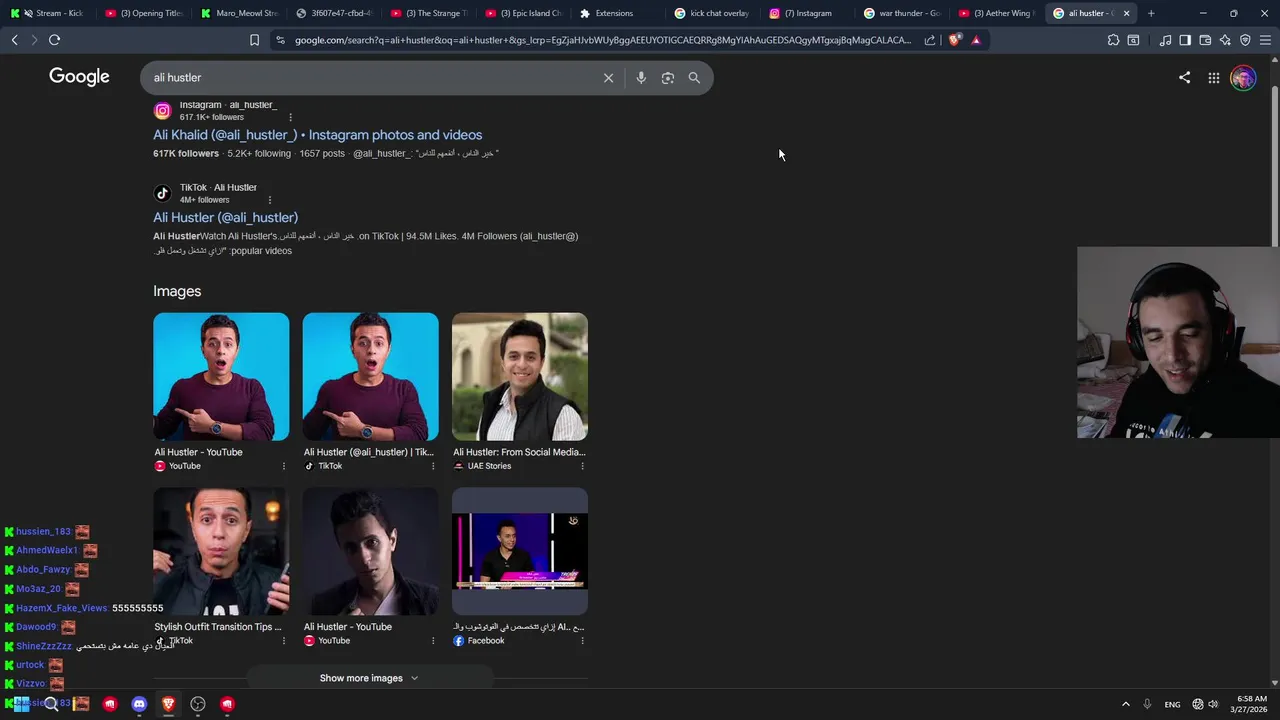Viewport: 1280px width, 720px height.
Task: Open Leo AI sparkle icon
Action: click(1225, 40)
